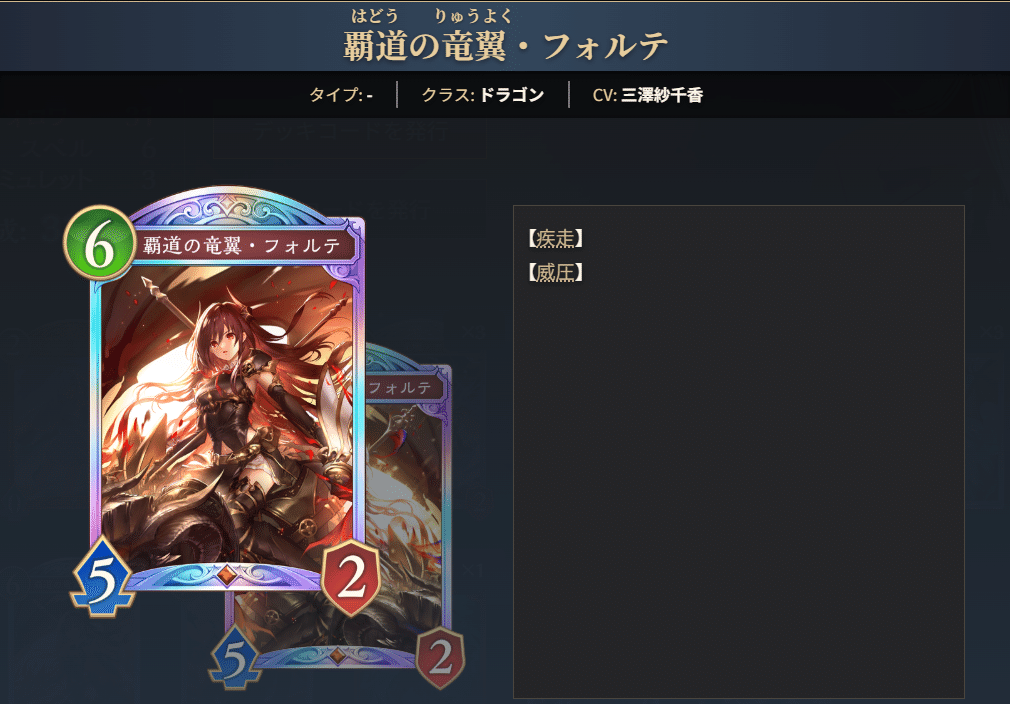Open the 威圧 keyword link
The image size is (1010, 704).
[555, 272]
